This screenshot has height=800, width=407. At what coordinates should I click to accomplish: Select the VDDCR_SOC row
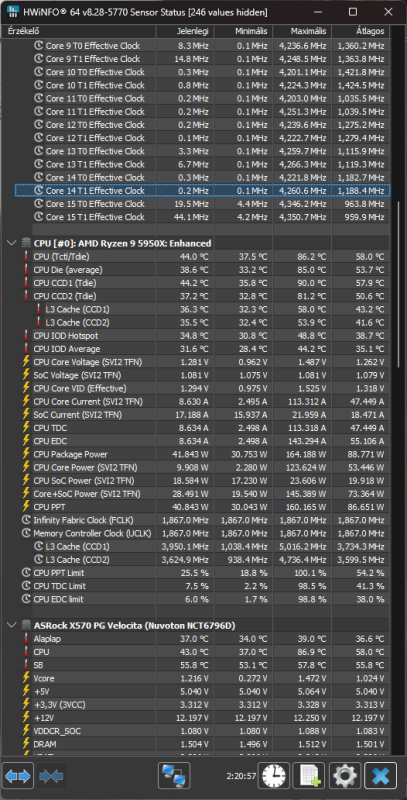[x=202, y=731]
